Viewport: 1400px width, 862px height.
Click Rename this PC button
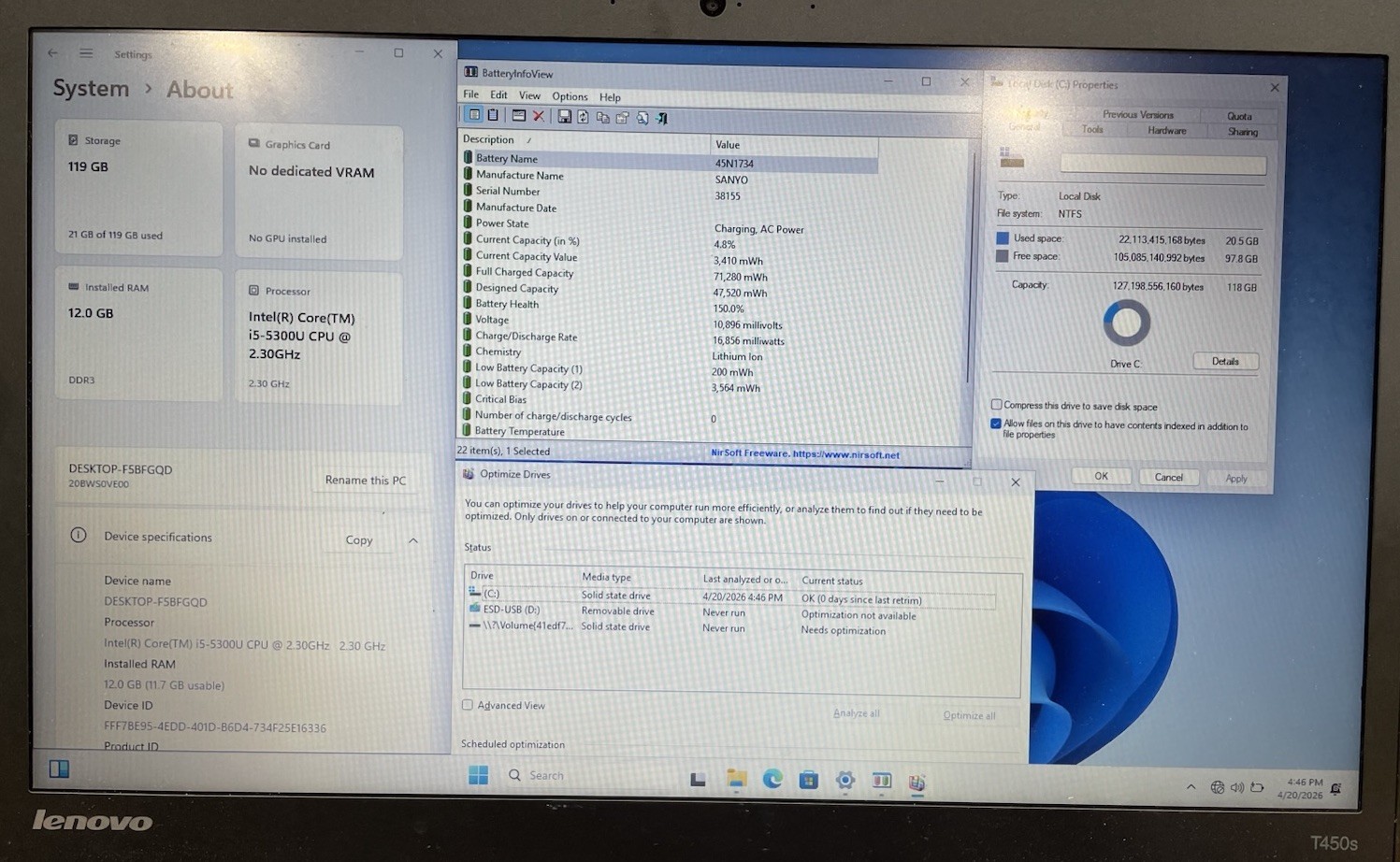[366, 480]
